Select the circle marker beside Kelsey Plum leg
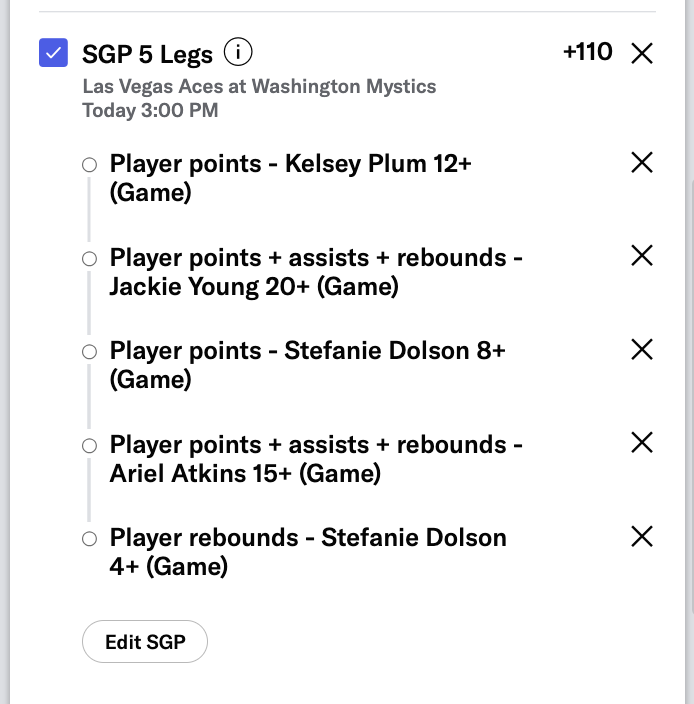This screenshot has width=694, height=704. tap(90, 165)
